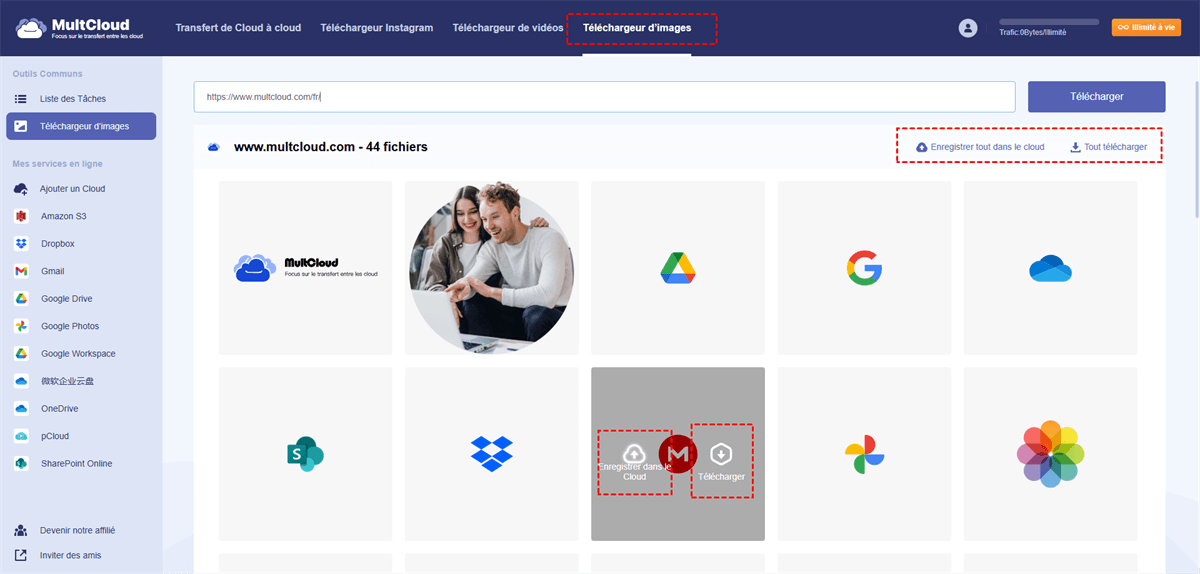This screenshot has width=1200, height=574.
Task: Click the download arrow icon on the Gmail image
Action: [721, 455]
